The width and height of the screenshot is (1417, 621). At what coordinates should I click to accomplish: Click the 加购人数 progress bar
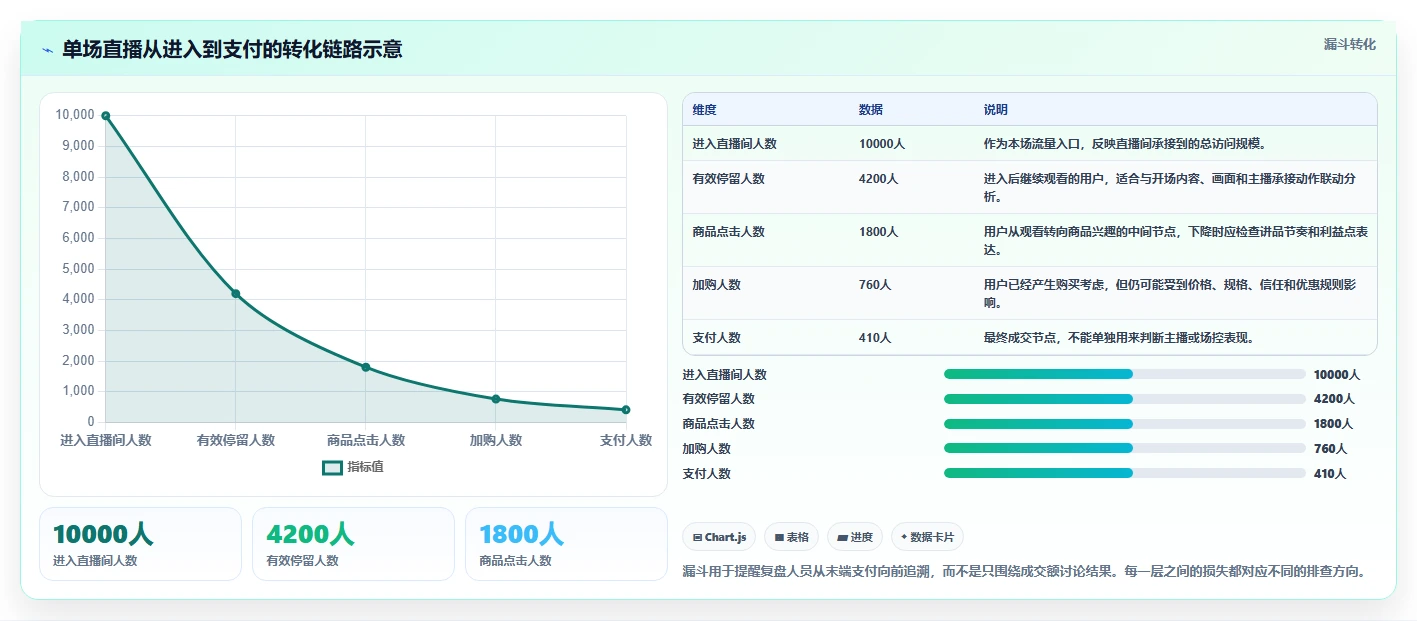coord(1125,448)
